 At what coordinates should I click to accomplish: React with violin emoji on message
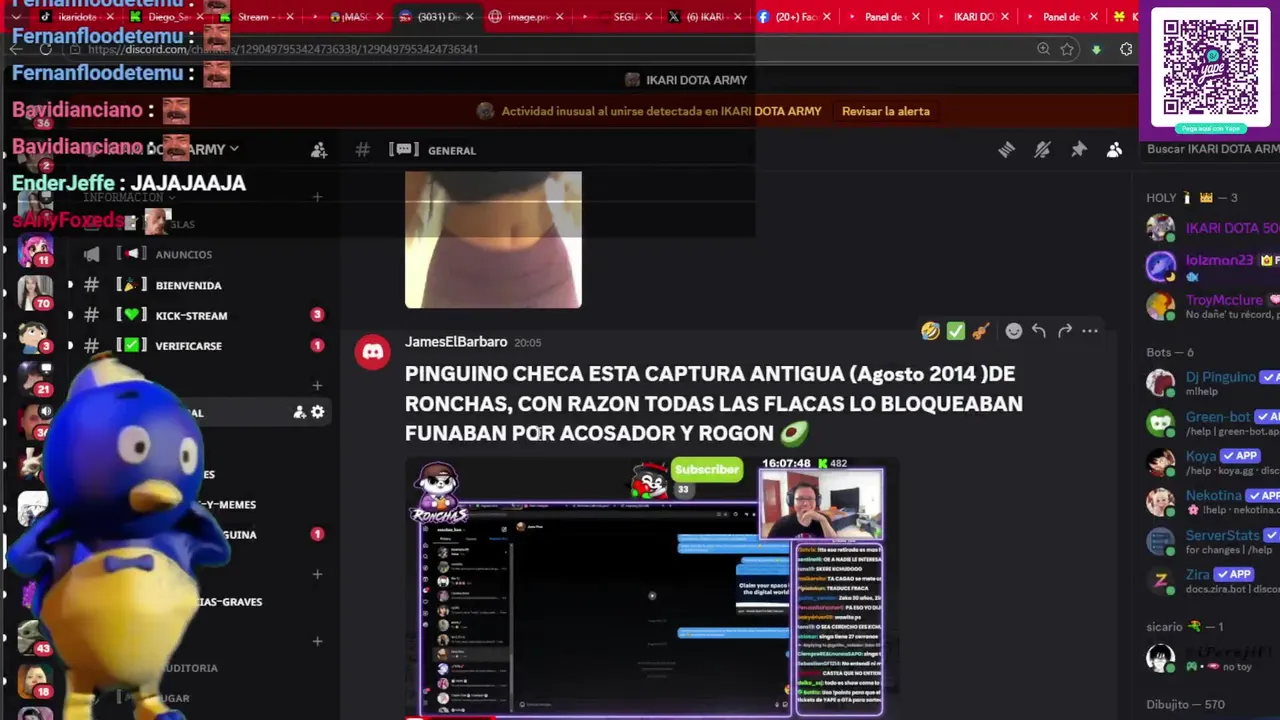click(x=981, y=331)
